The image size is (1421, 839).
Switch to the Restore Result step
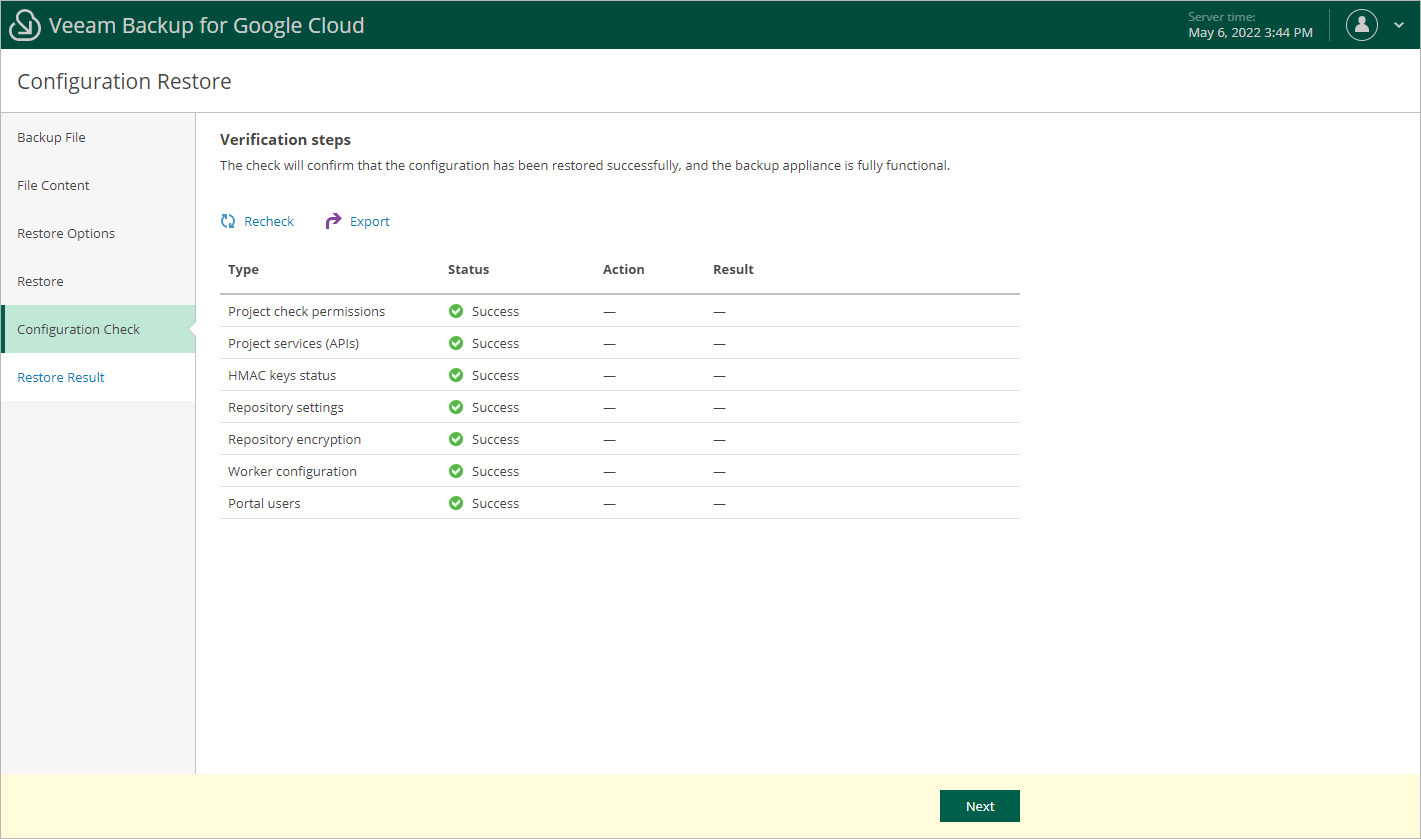coord(61,377)
